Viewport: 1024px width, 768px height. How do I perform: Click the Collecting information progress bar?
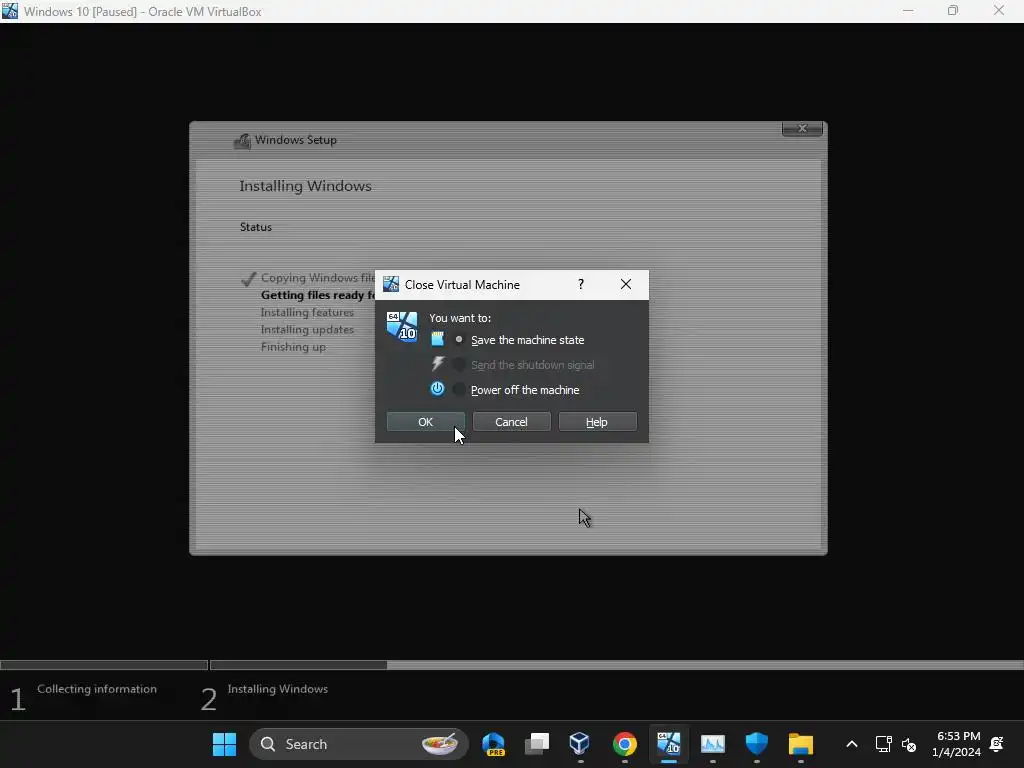pos(104,665)
